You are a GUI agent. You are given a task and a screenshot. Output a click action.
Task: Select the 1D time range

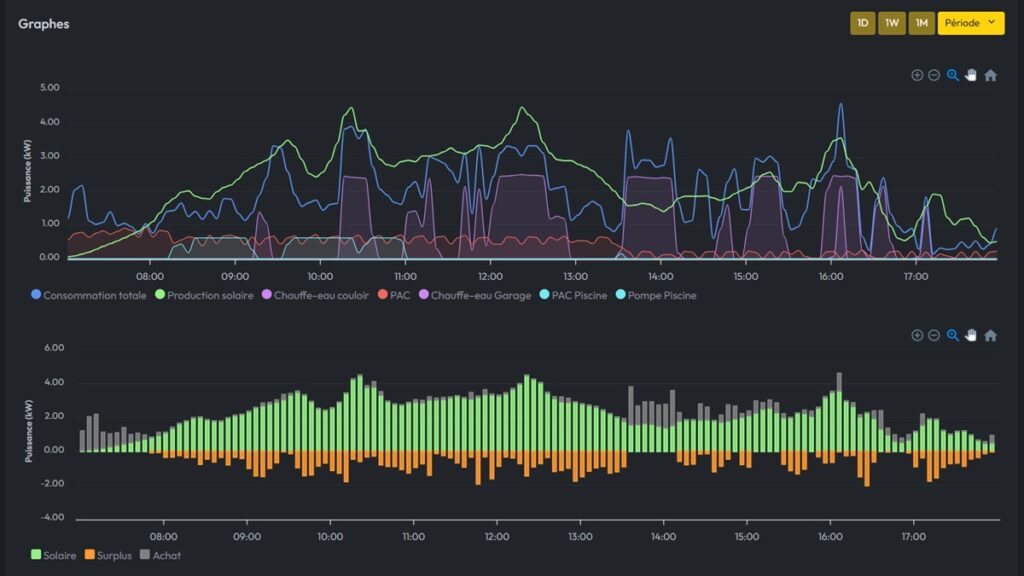pos(862,23)
